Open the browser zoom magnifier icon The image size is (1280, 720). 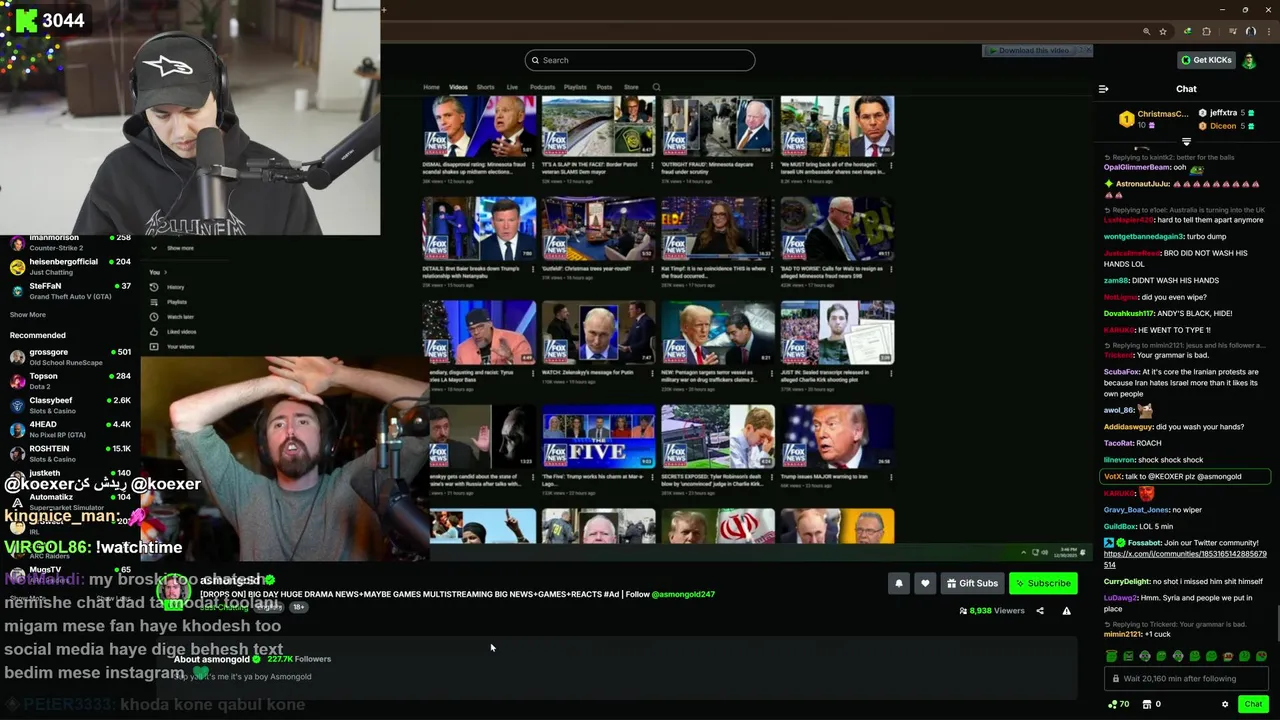tap(1146, 31)
